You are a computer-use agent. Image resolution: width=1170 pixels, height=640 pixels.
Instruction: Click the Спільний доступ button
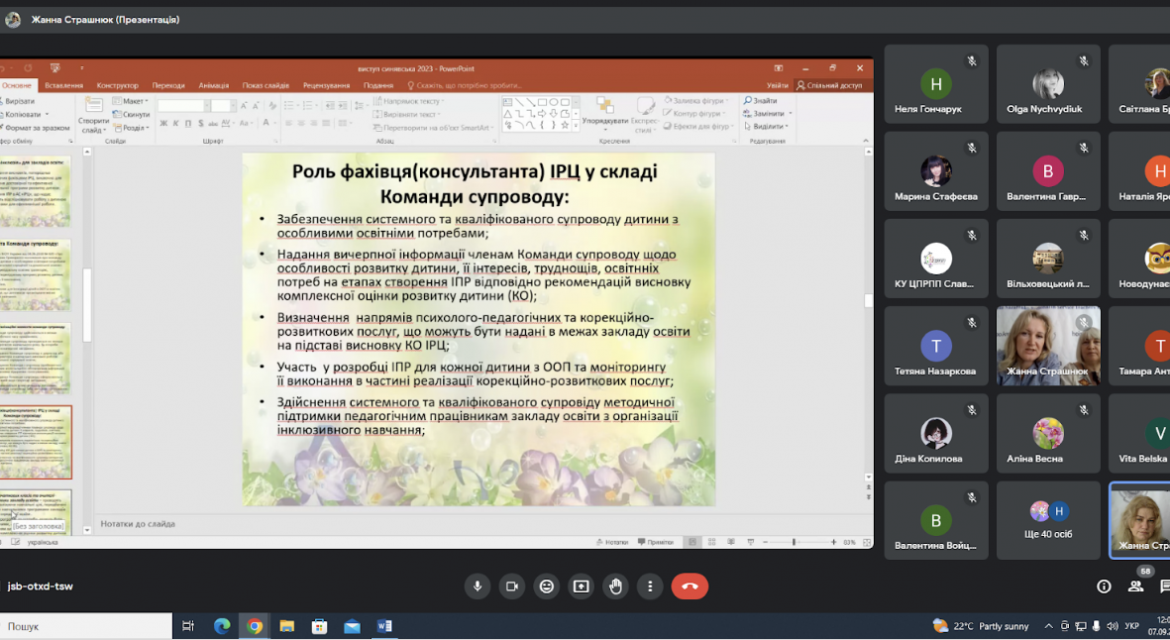829,85
